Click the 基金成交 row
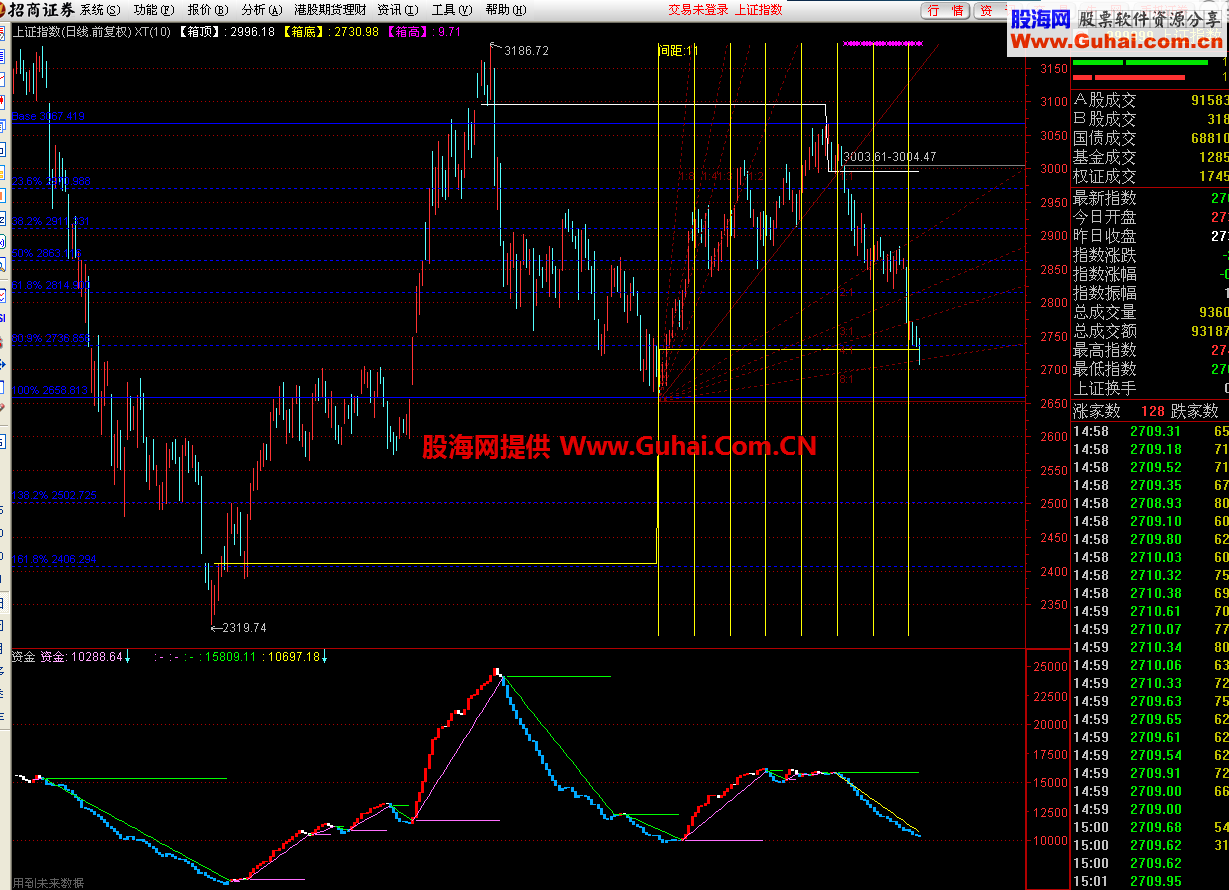Image resolution: width=1229 pixels, height=890 pixels. [x=1150, y=157]
